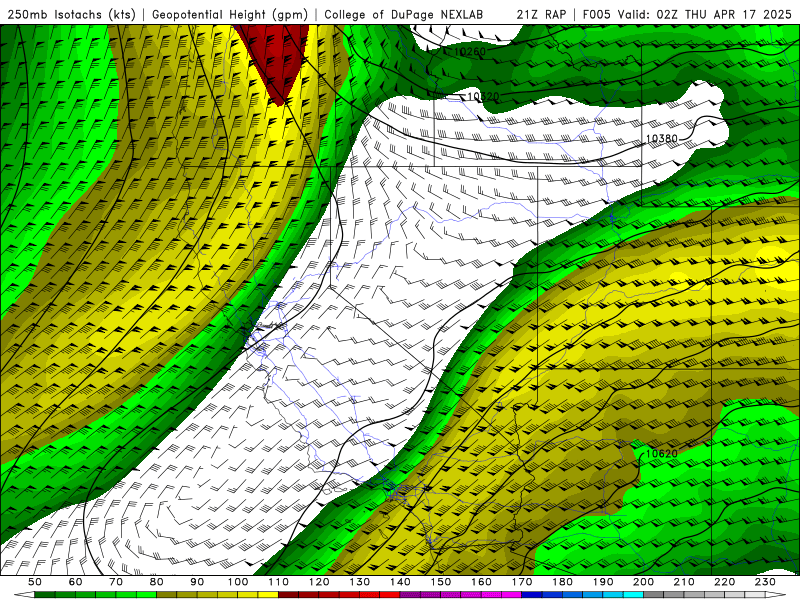This screenshot has width=800, height=600.
Task: Click the dark blue swatch just right of 170
Action: coord(532,595)
